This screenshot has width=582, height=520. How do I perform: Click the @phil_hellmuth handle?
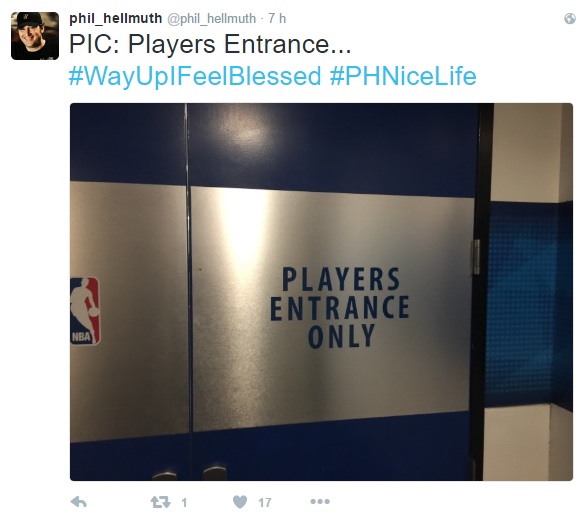click(212, 19)
